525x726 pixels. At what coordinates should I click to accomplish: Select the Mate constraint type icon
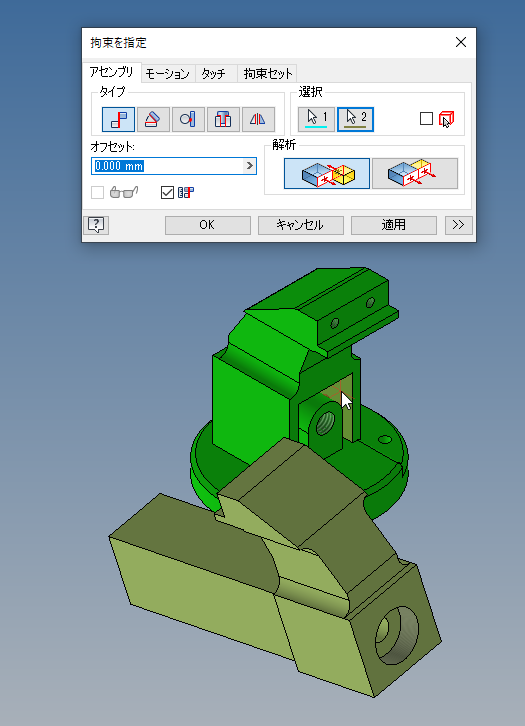[119, 119]
